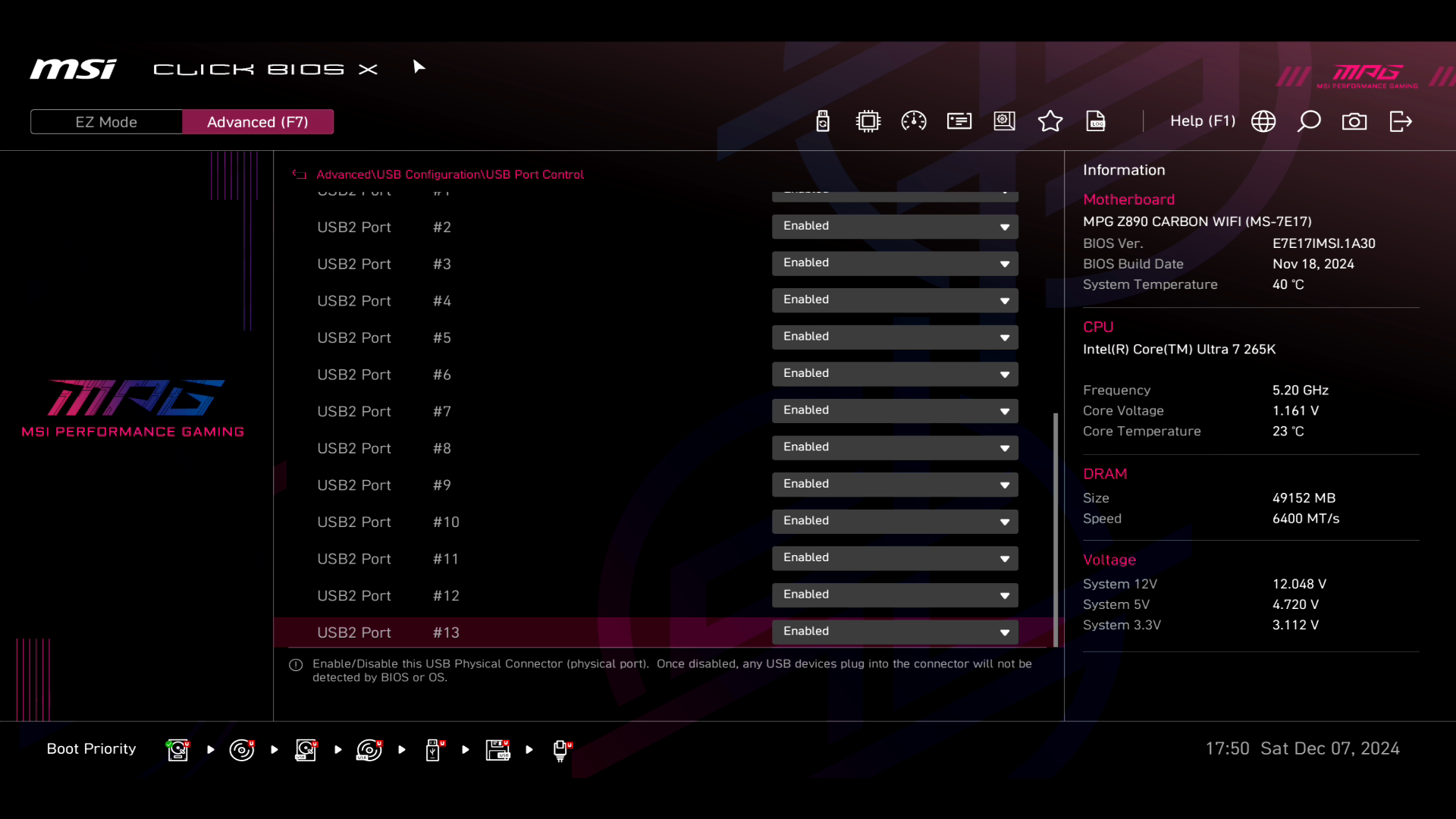This screenshot has height=819, width=1456.
Task: Open the speedometer overclocking icon
Action: coord(913,121)
